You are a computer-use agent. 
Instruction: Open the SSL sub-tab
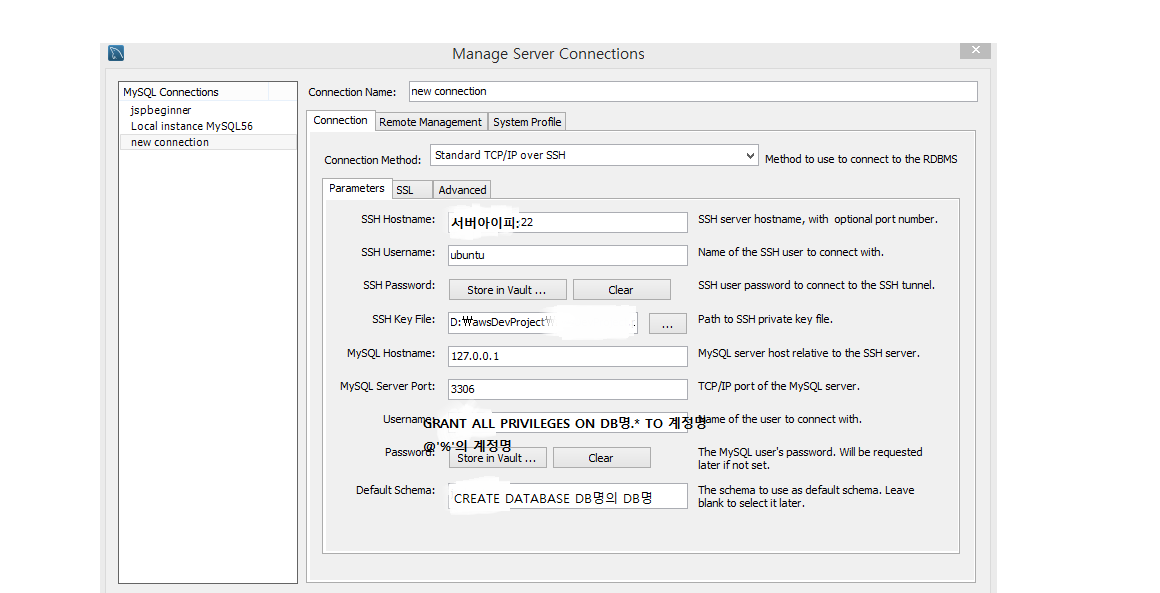411,190
